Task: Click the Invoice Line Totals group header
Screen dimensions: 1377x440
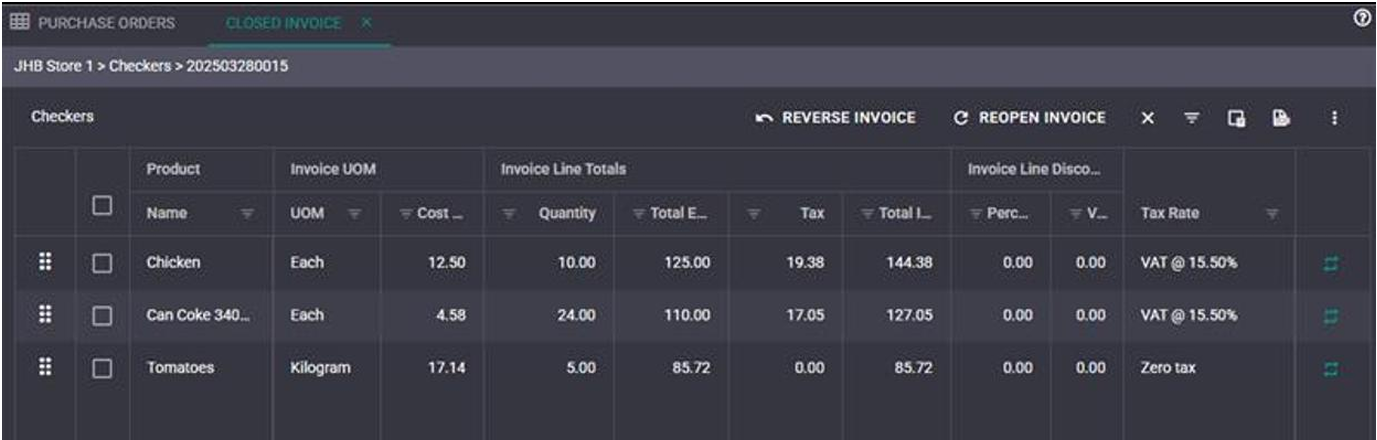Action: [563, 169]
